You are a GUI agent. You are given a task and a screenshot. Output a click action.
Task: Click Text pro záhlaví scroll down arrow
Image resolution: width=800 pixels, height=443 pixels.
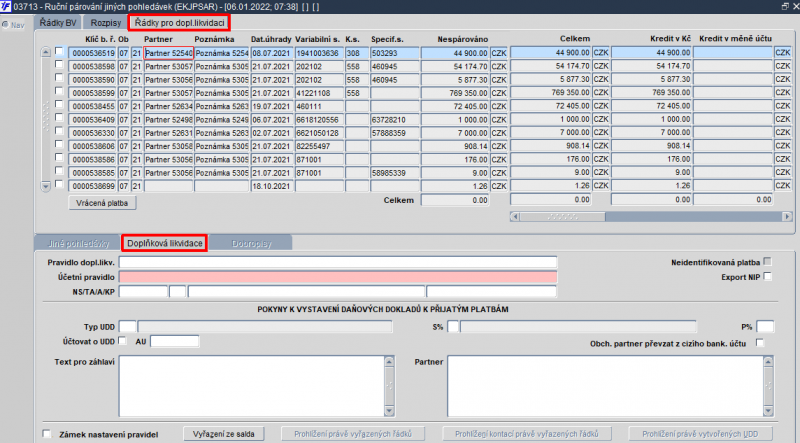click(x=389, y=411)
